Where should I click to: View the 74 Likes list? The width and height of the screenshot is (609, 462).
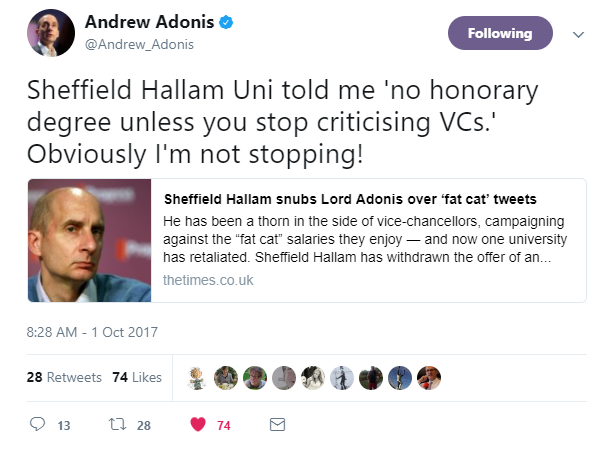(x=137, y=377)
